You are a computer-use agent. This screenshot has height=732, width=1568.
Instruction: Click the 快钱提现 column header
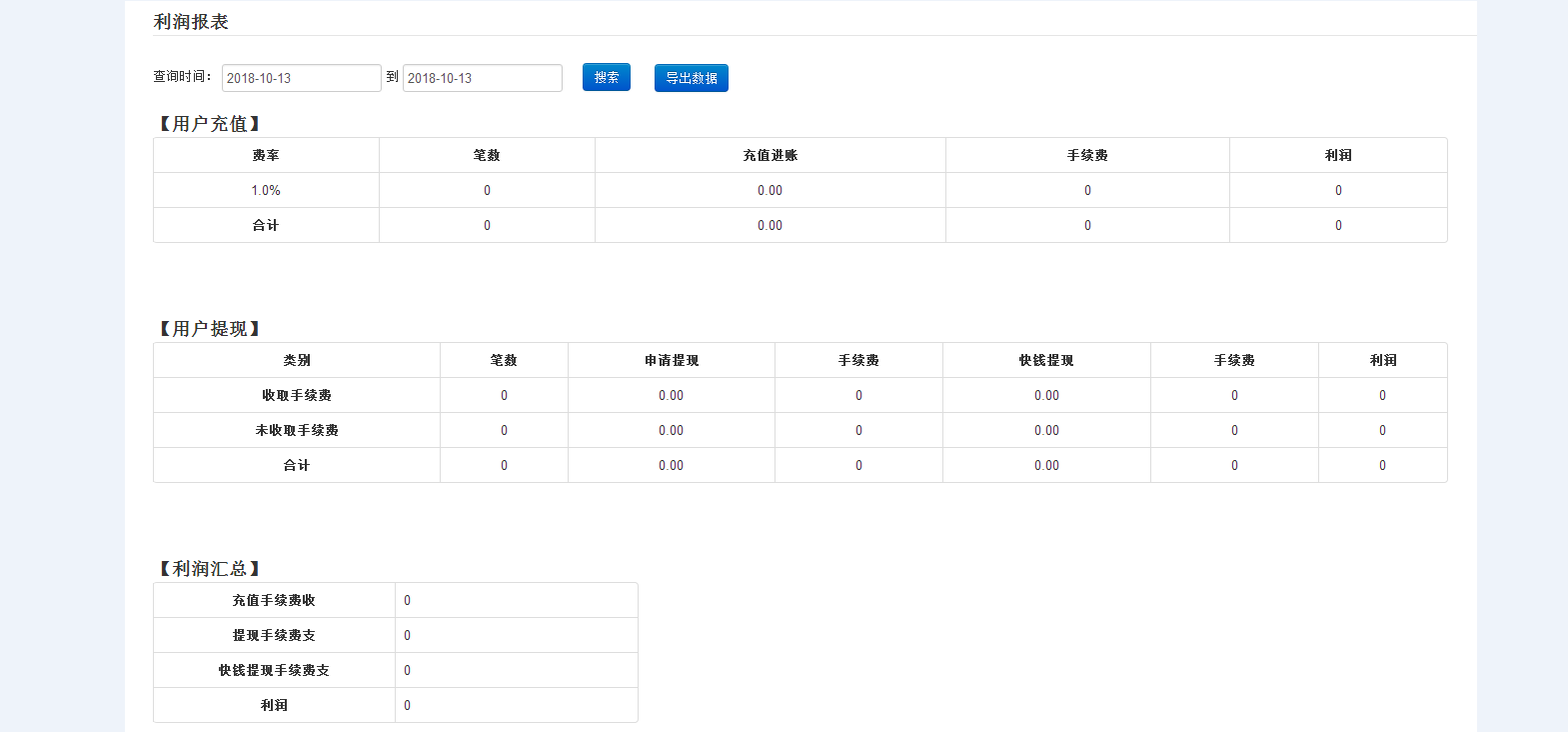1046,360
